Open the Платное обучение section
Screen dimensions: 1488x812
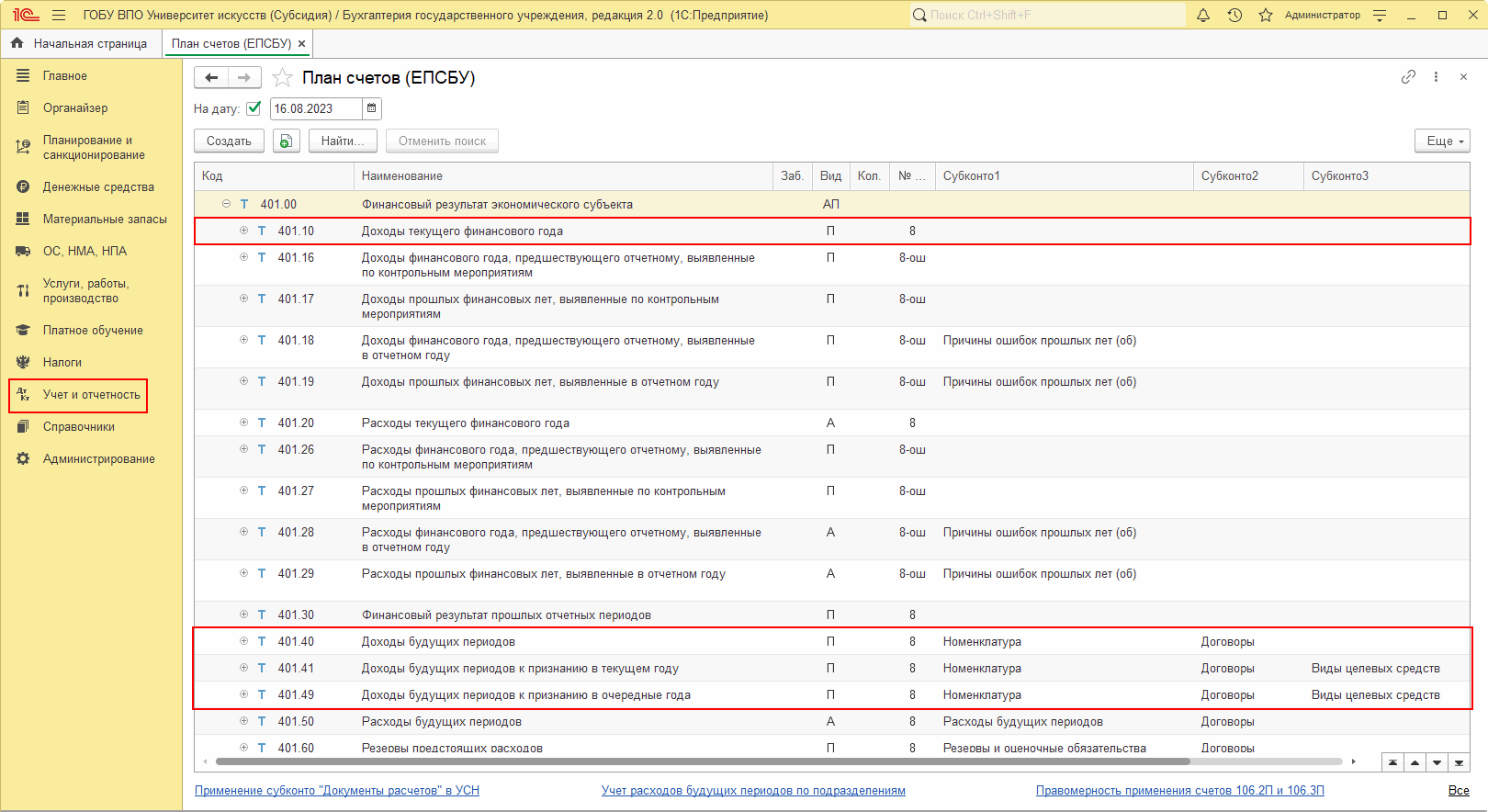coord(91,330)
